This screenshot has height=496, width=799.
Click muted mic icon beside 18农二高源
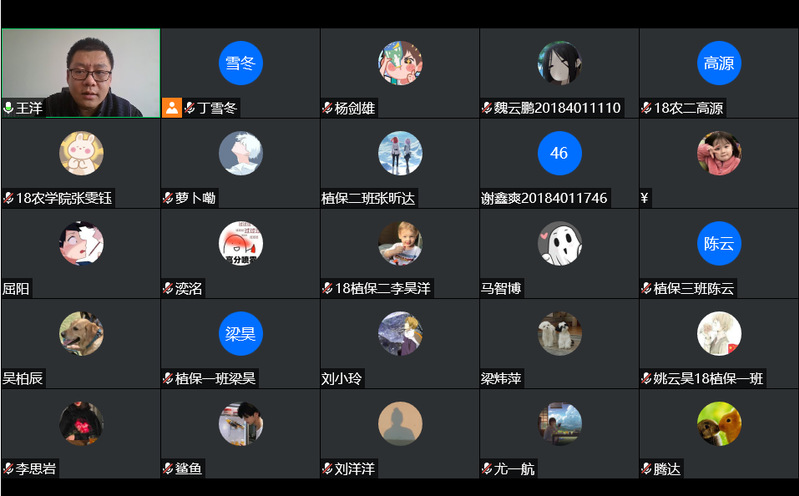646,108
